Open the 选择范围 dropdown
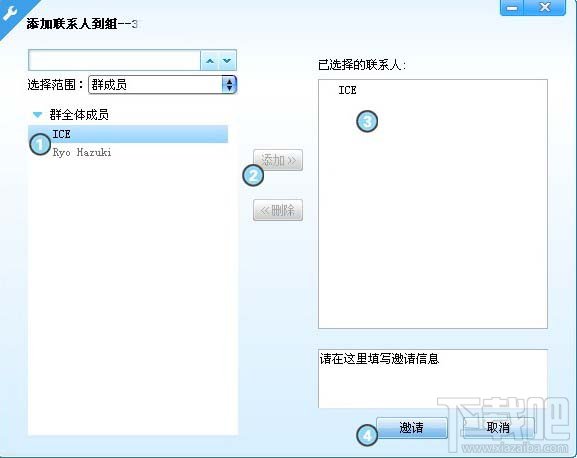This screenshot has width=577, height=458. (162, 85)
